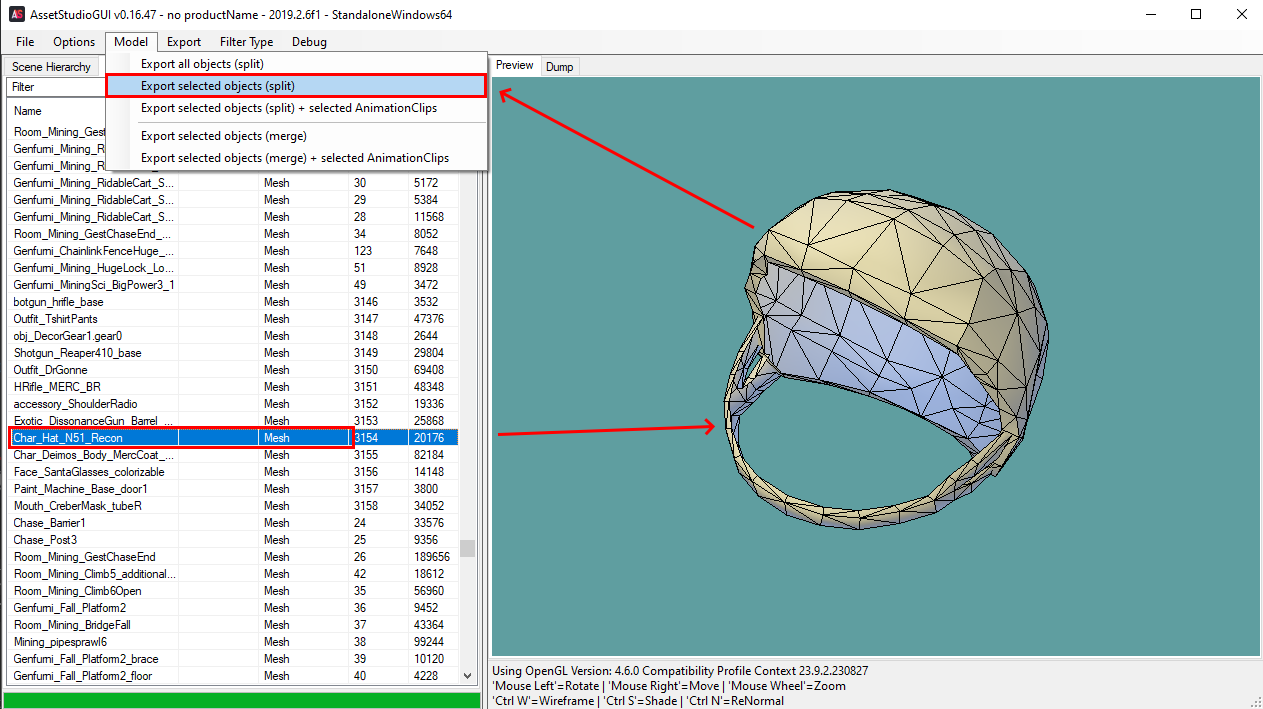Pick Export selected objects (merge) + selected AnimationClips
Viewport: 1263px width, 709px height.
coord(295,158)
